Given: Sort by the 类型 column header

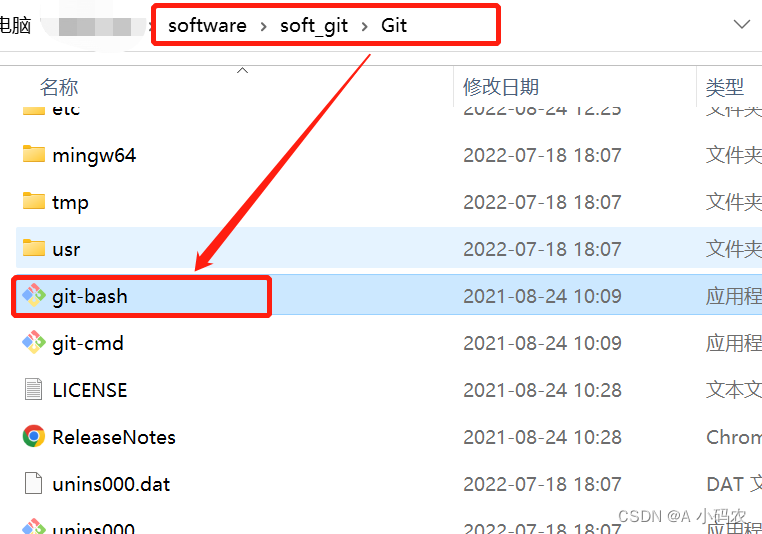Looking at the screenshot, I should pos(725,87).
